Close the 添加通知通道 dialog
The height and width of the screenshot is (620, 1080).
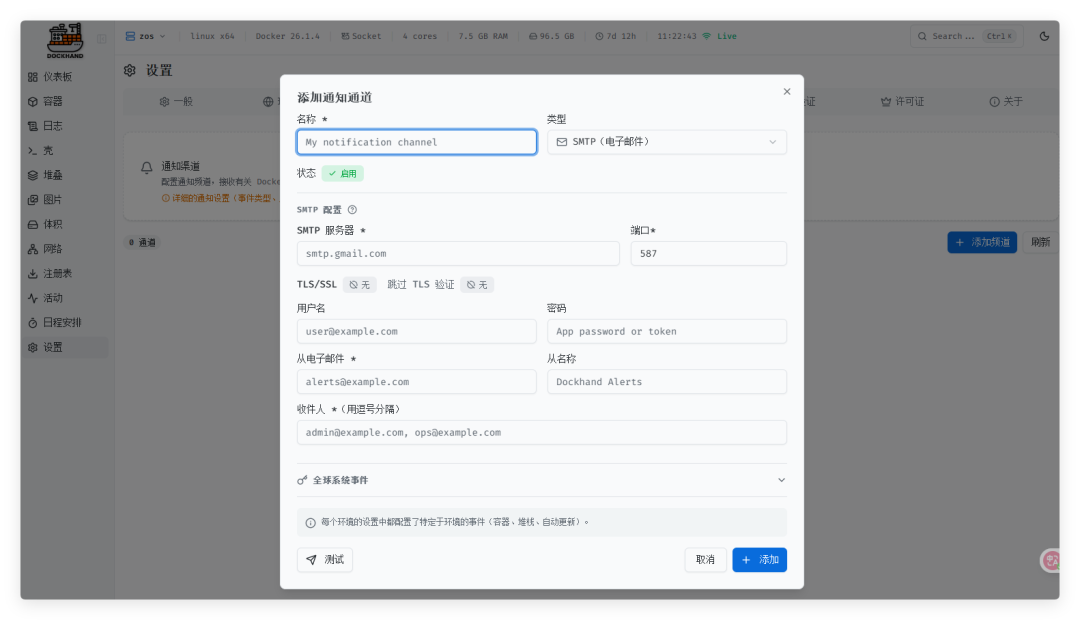[787, 92]
